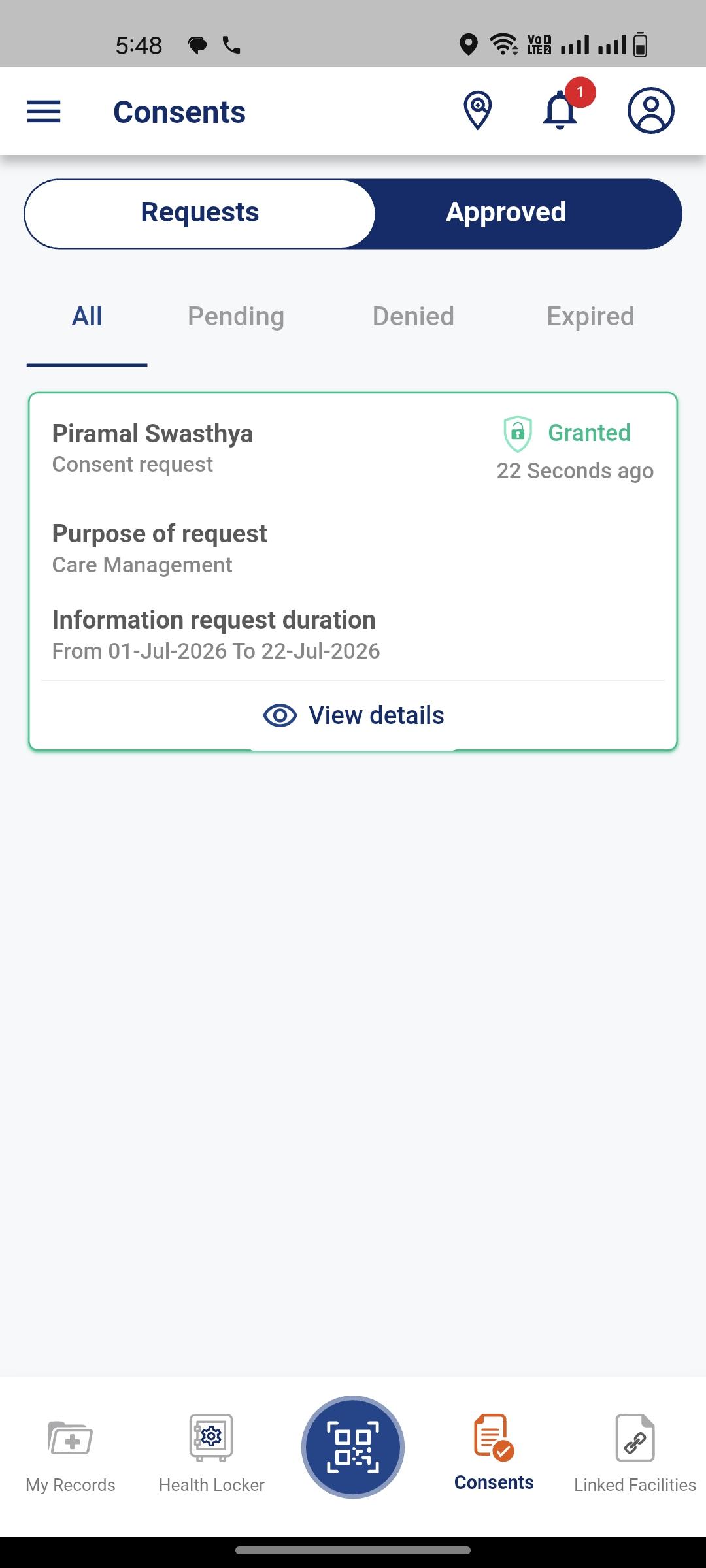This screenshot has height=1568, width=706.
Task: Select the All filter tab
Action: point(87,316)
